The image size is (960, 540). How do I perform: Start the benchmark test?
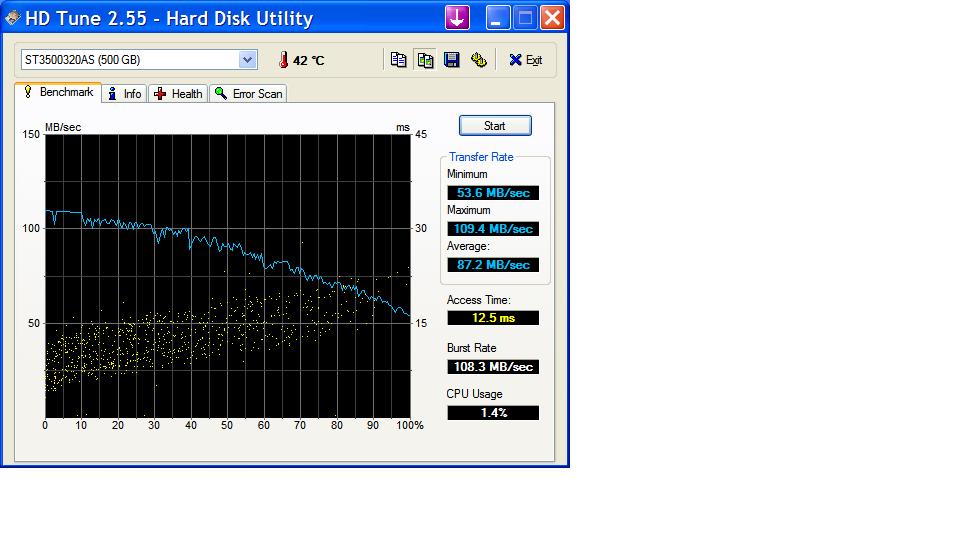pos(495,126)
